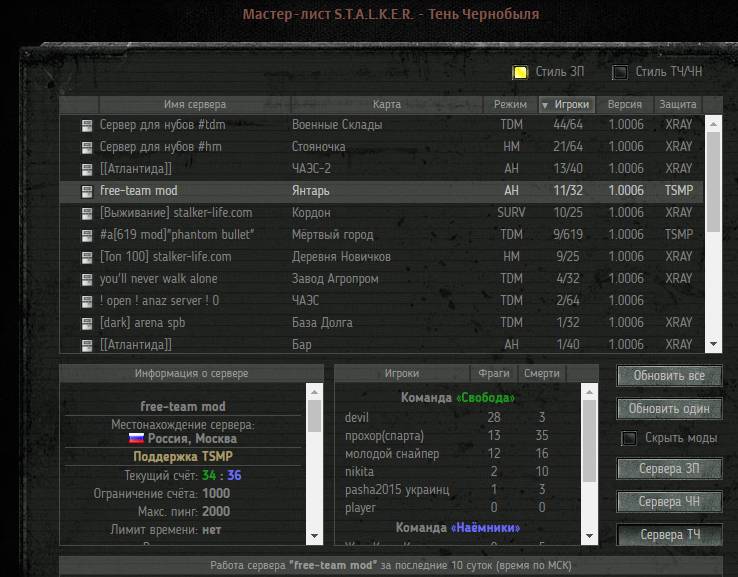Sort server list by 'Защита' header

[678, 104]
